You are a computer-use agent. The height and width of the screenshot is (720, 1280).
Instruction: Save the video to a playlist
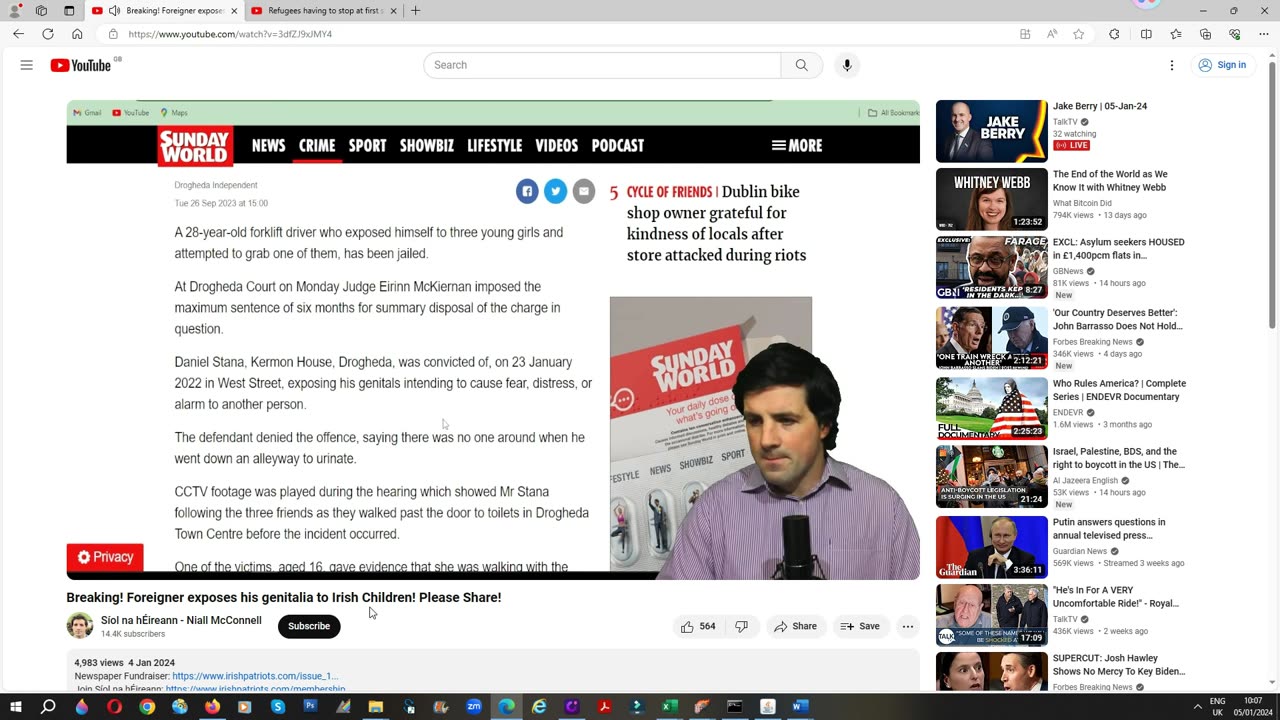click(860, 626)
